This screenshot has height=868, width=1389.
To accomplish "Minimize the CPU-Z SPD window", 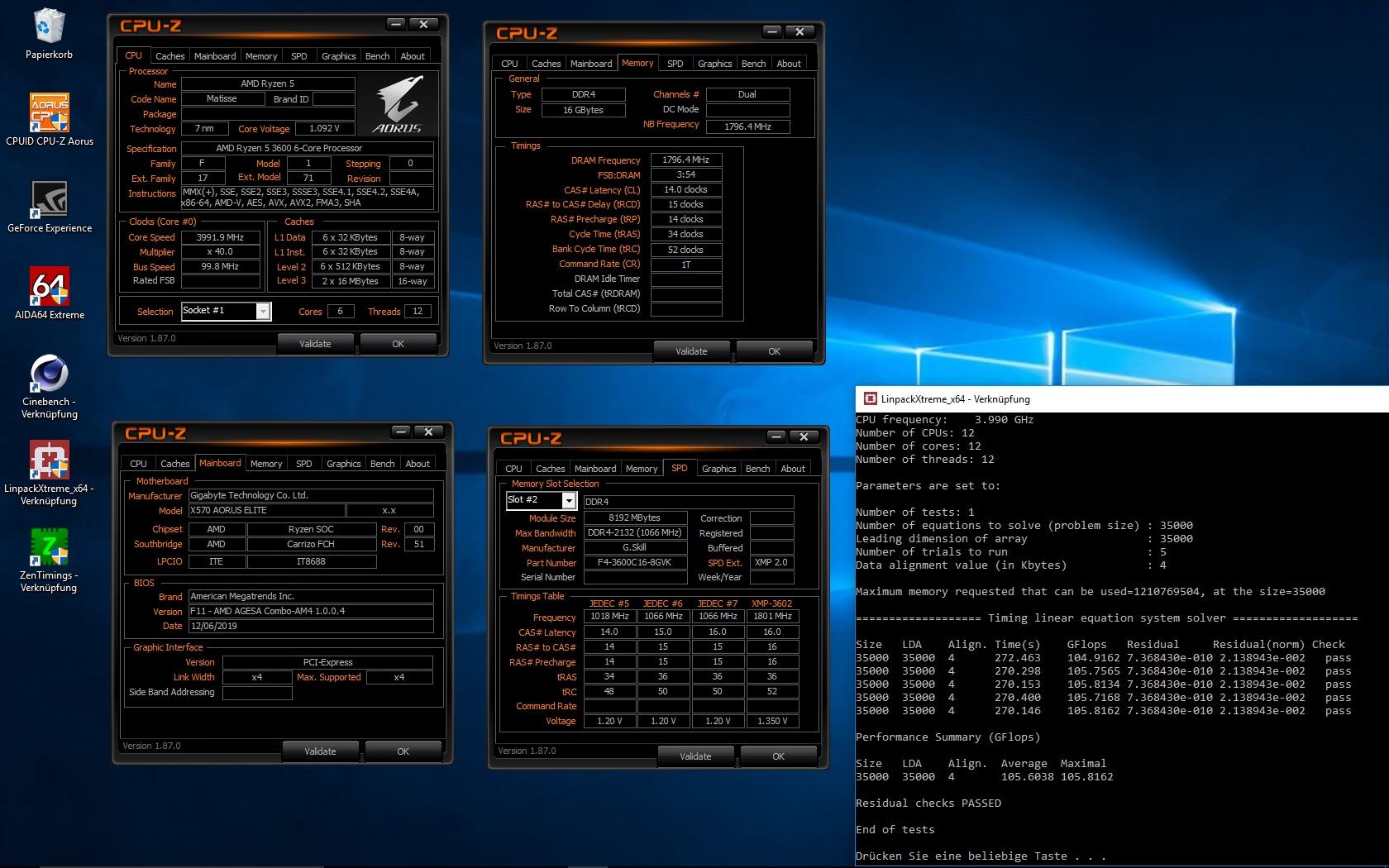I will 776,437.
